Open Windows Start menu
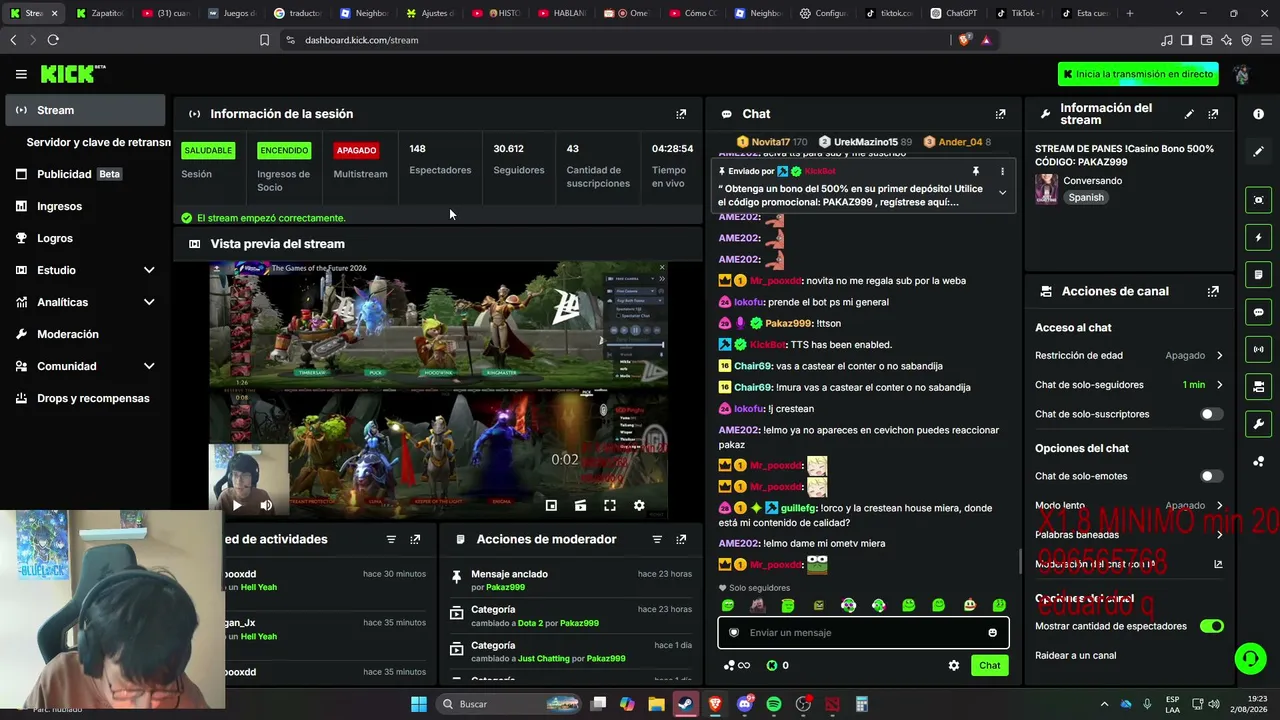Image resolution: width=1280 pixels, height=720 pixels. 418,704
